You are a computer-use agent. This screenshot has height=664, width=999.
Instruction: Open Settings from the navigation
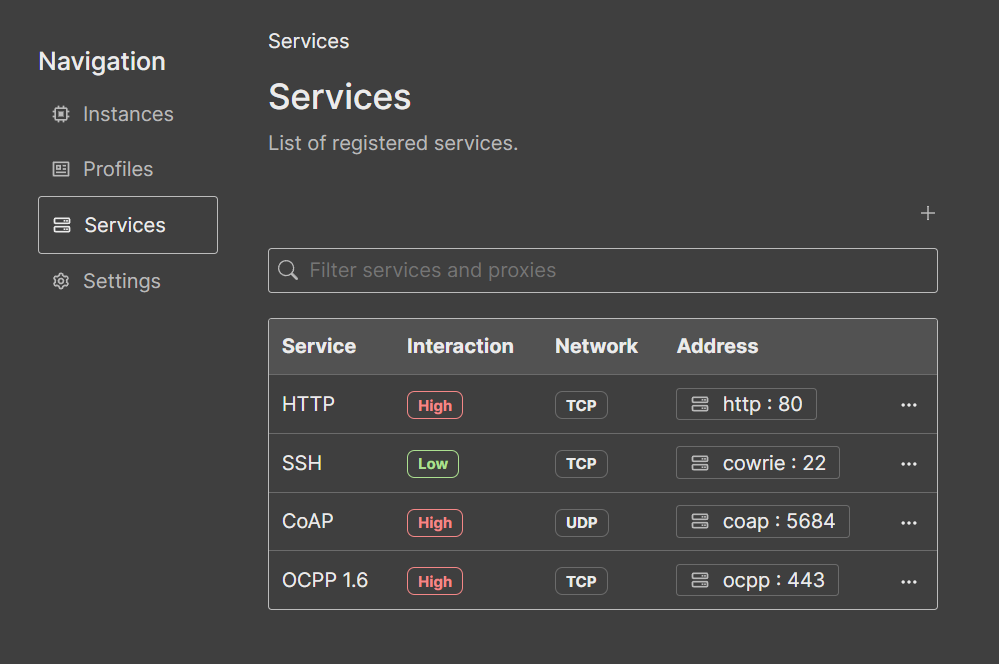[121, 281]
